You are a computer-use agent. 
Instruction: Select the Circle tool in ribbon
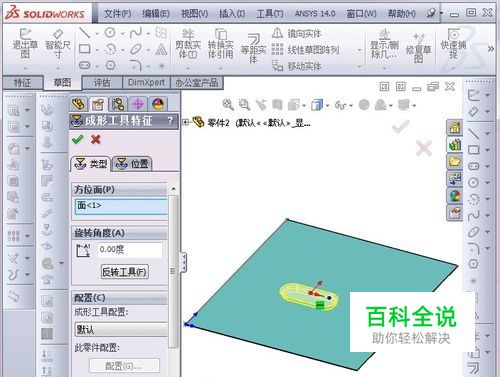(110, 33)
